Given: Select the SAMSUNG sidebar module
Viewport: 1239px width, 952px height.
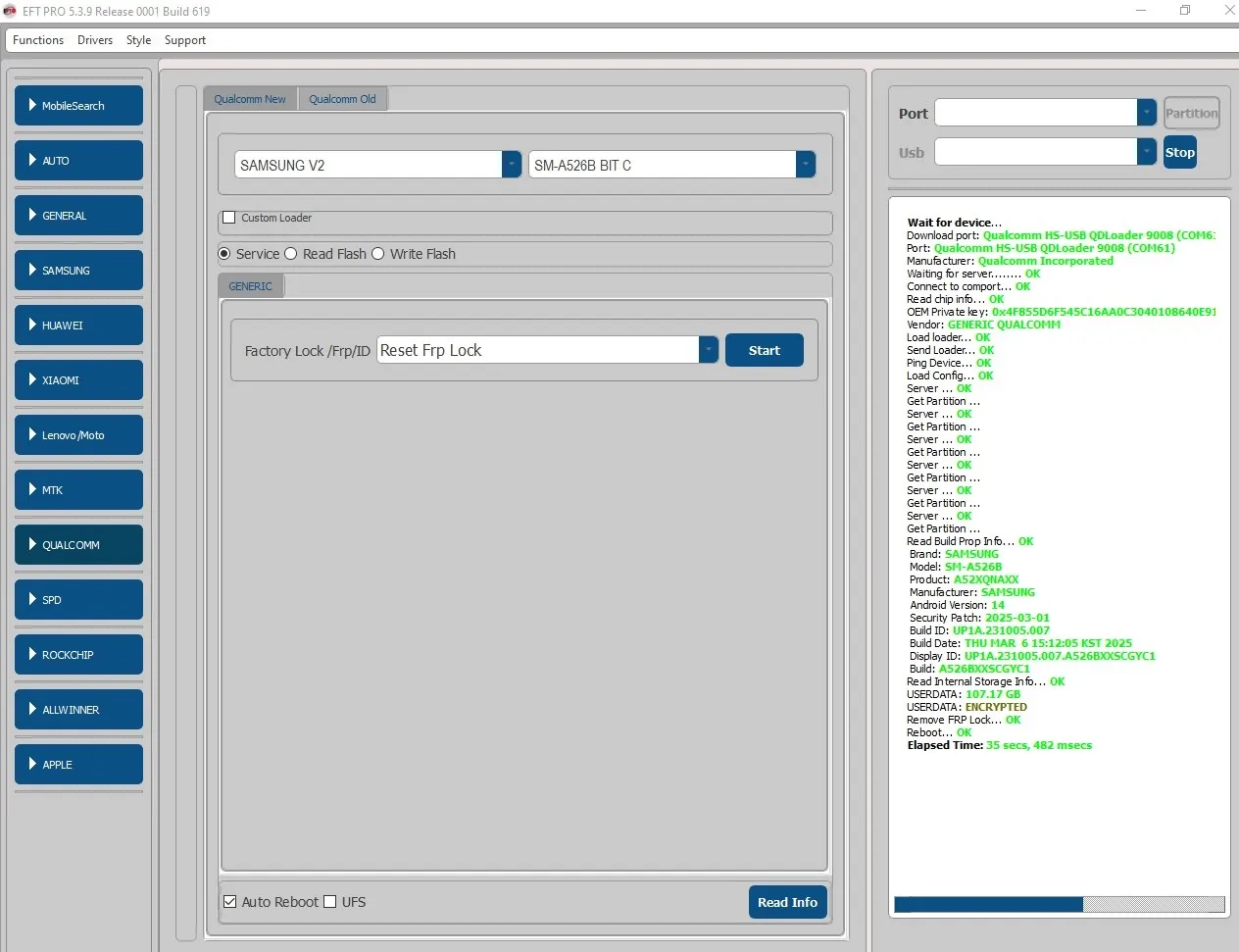Looking at the screenshot, I should (78, 271).
